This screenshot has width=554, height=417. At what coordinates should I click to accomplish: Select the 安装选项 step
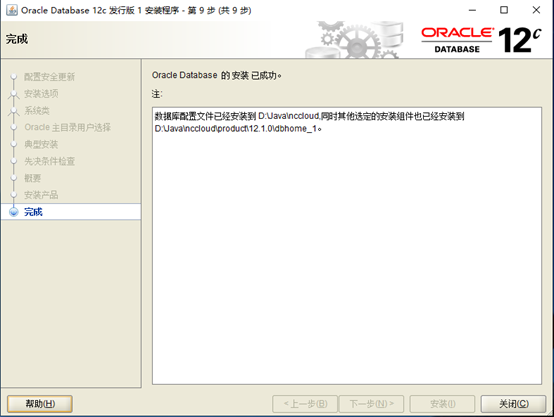pyautogui.click(x=41, y=94)
